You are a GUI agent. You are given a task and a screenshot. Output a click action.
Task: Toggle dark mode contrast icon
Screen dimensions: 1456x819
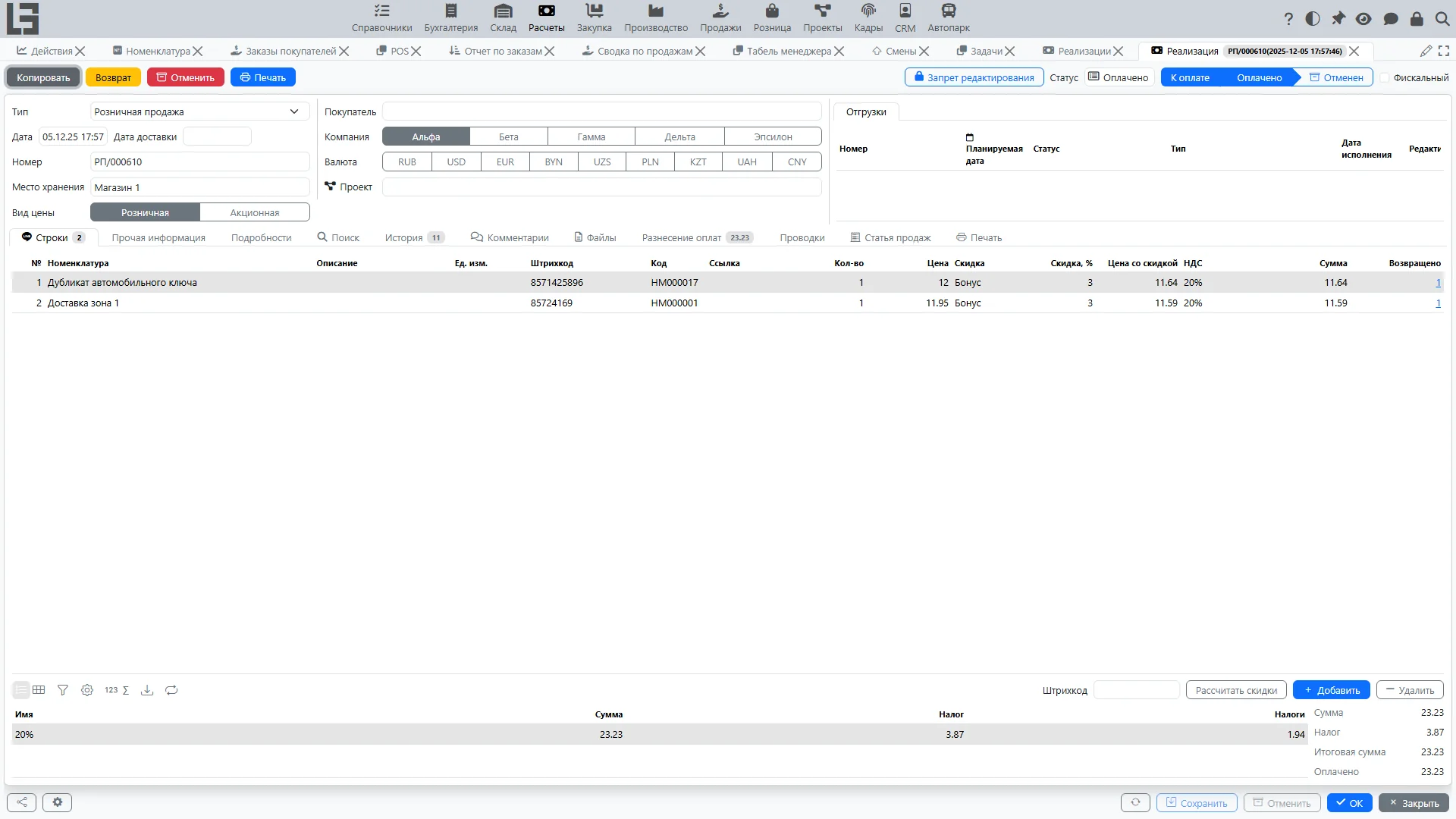pos(1313,19)
